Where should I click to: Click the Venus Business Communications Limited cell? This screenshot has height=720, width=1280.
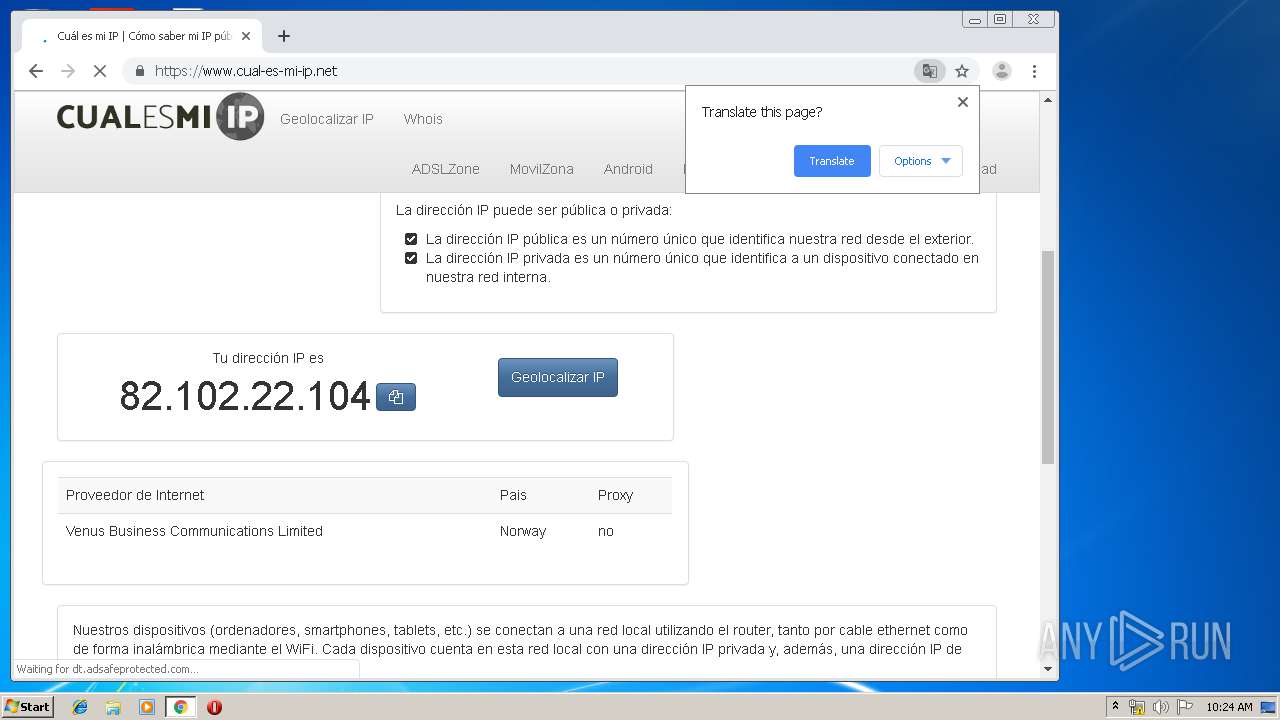194,531
